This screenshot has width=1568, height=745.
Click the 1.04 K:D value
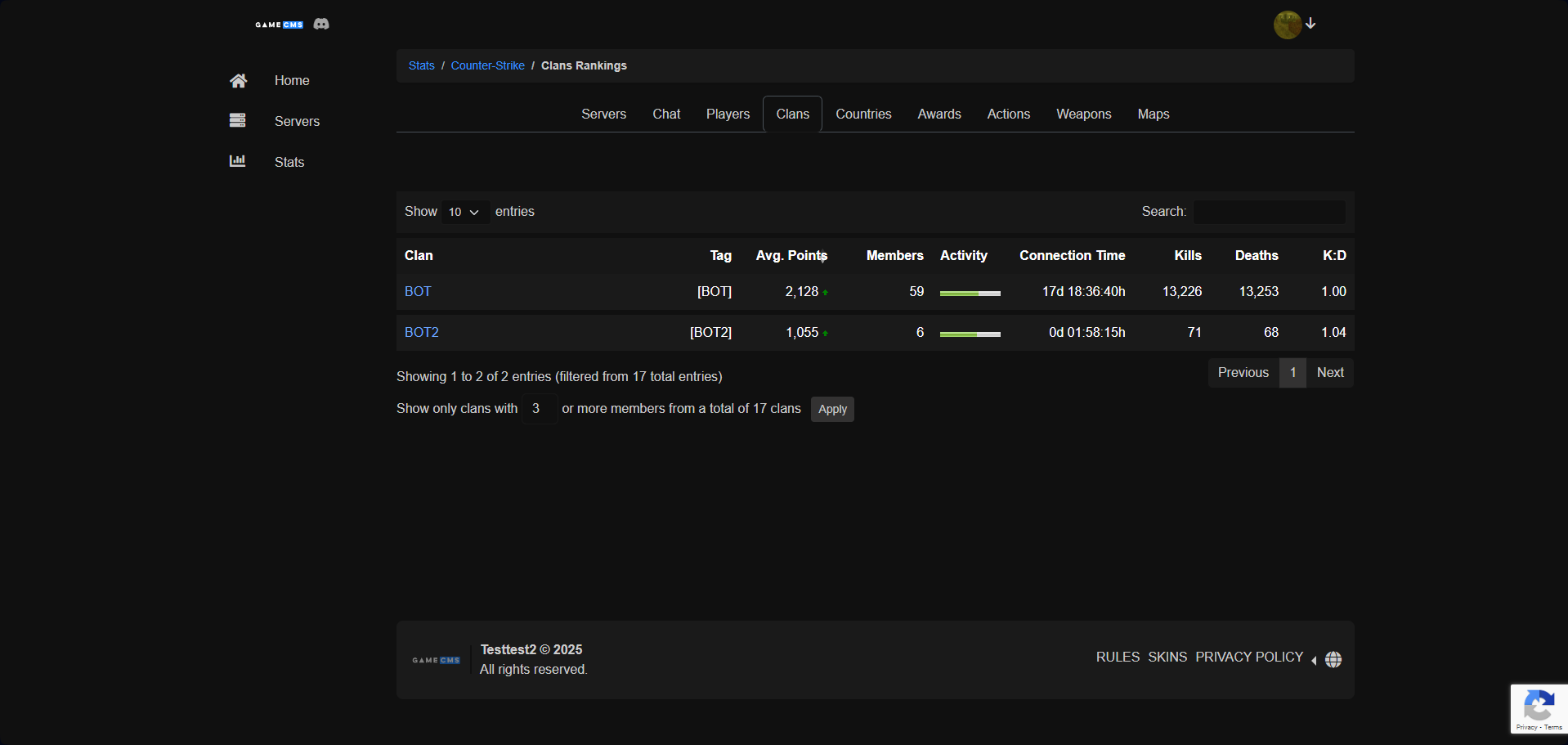(1333, 332)
